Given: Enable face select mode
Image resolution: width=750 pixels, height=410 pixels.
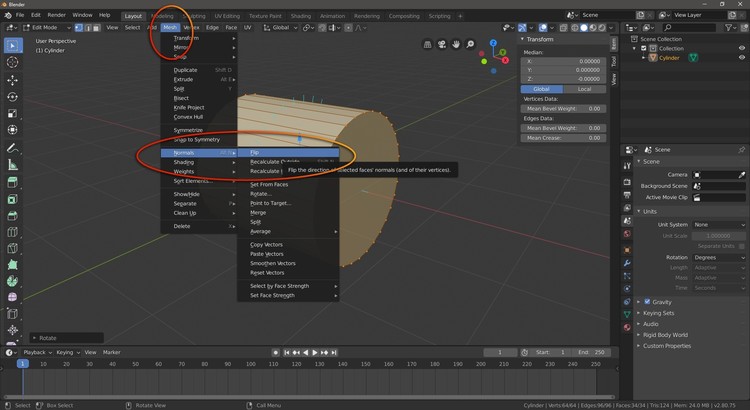Looking at the screenshot, I should point(97,28).
